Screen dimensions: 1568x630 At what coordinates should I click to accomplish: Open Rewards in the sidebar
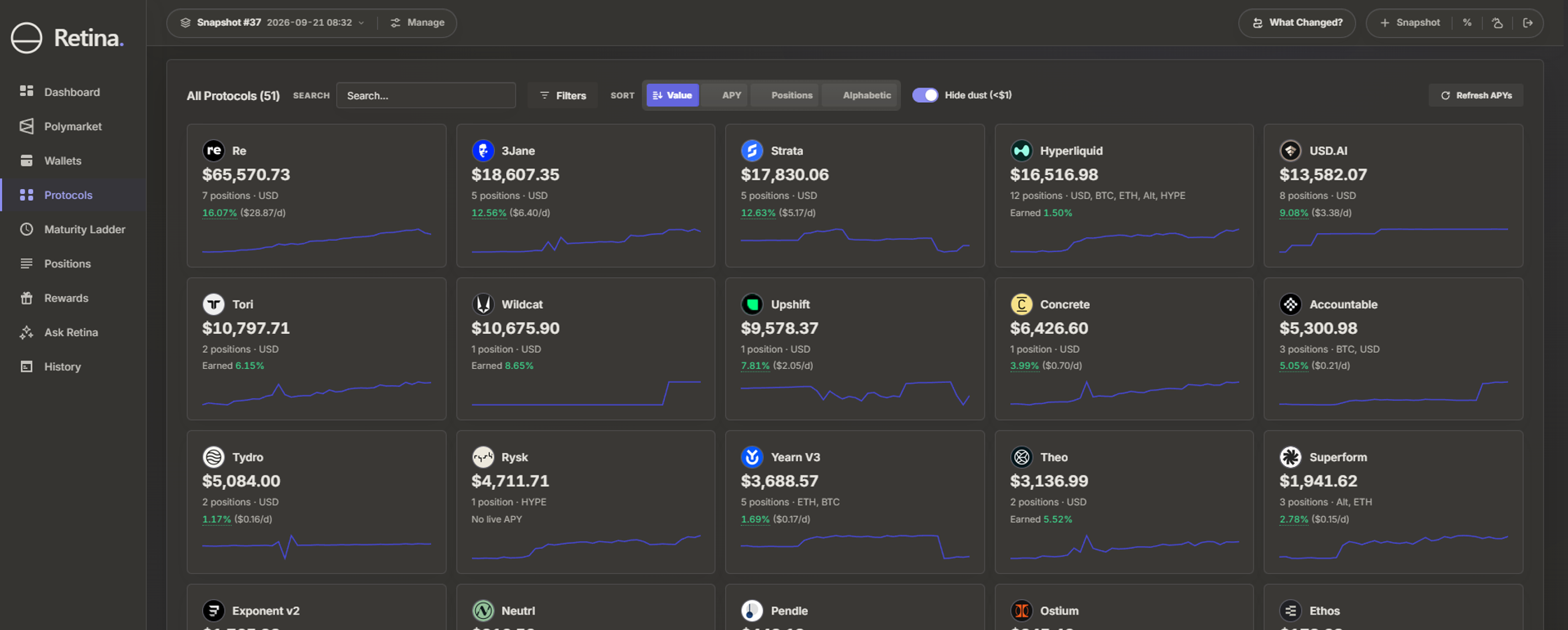[x=73, y=297]
